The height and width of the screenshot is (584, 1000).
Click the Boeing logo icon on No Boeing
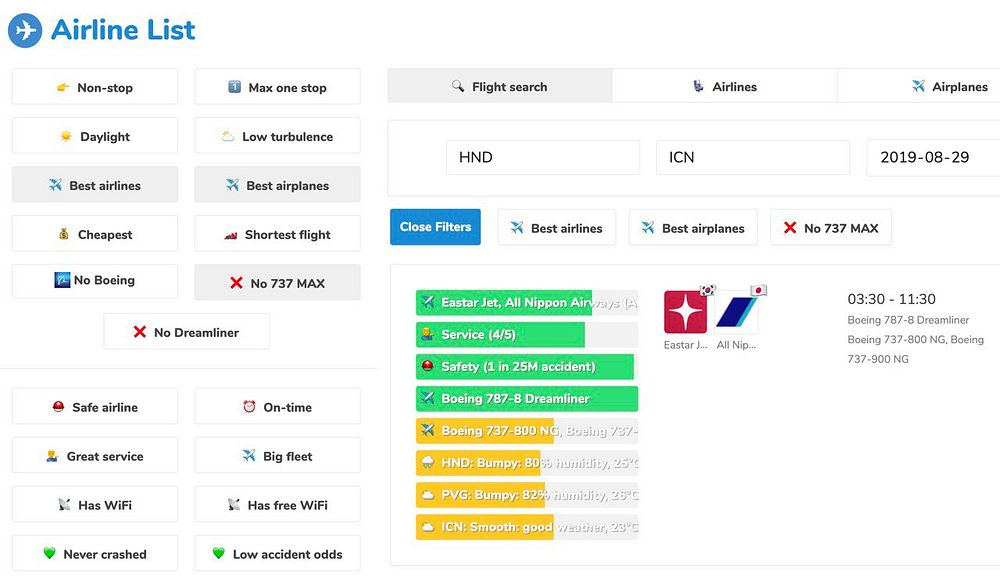62,279
